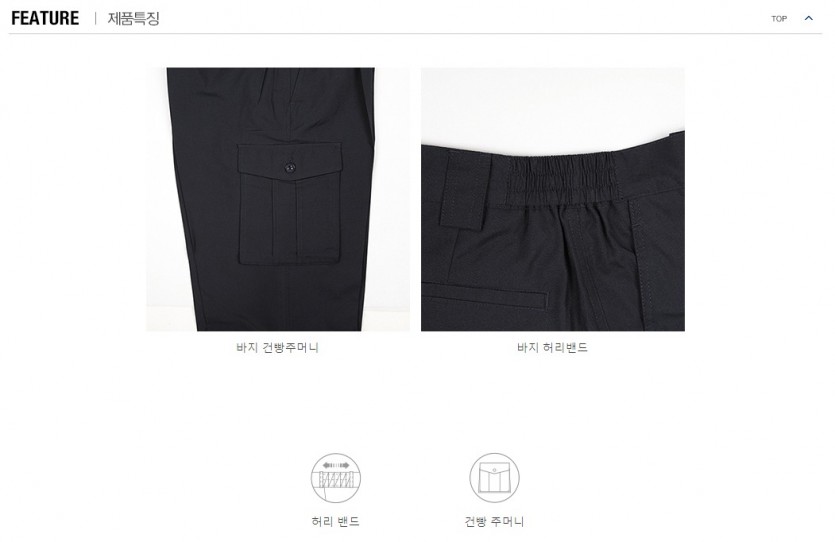Click the back welt pocket in photo
Viewport: 835px width, 542px height.
point(485,296)
